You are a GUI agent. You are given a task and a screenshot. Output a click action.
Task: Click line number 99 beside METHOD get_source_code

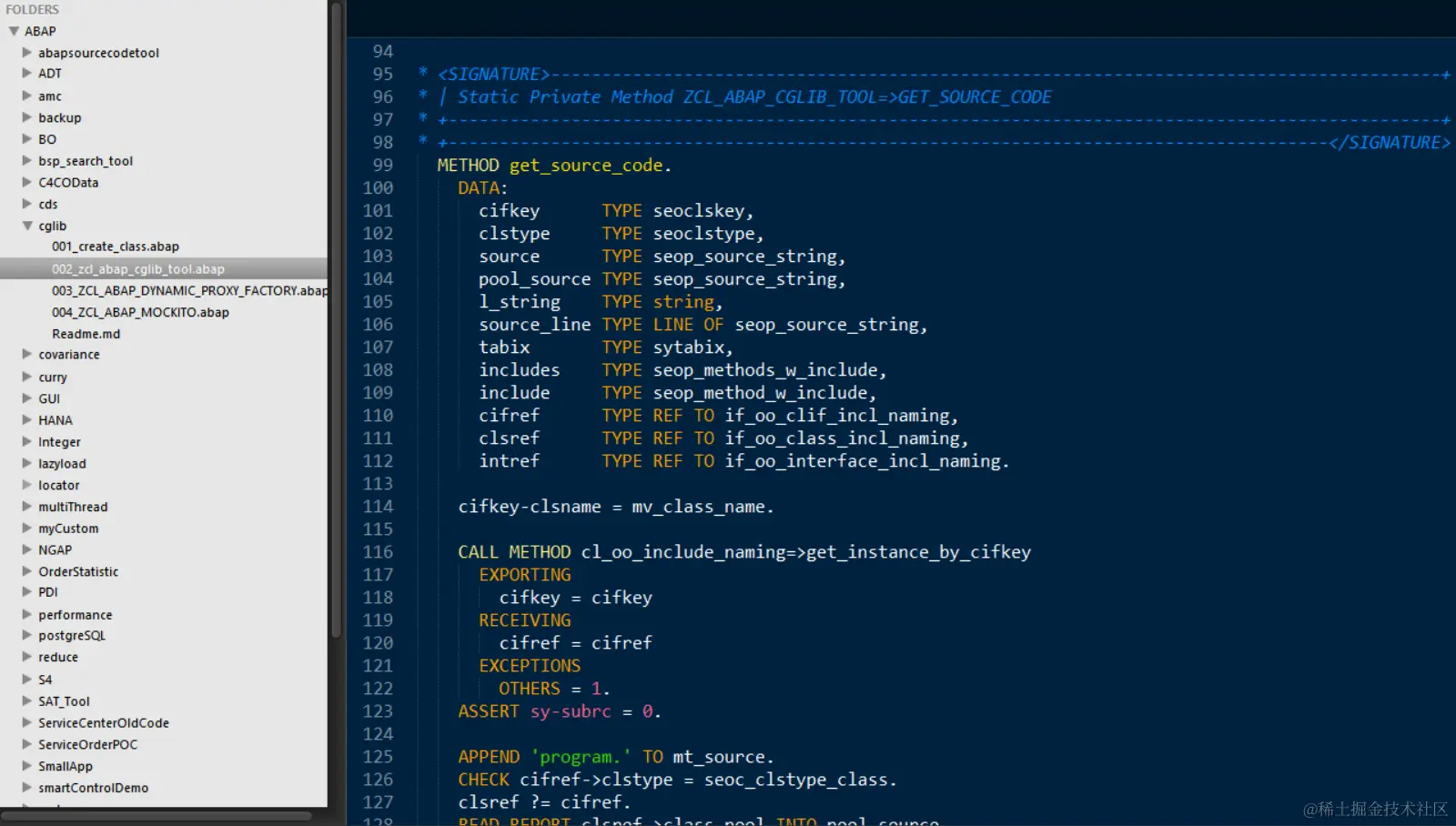(x=381, y=165)
